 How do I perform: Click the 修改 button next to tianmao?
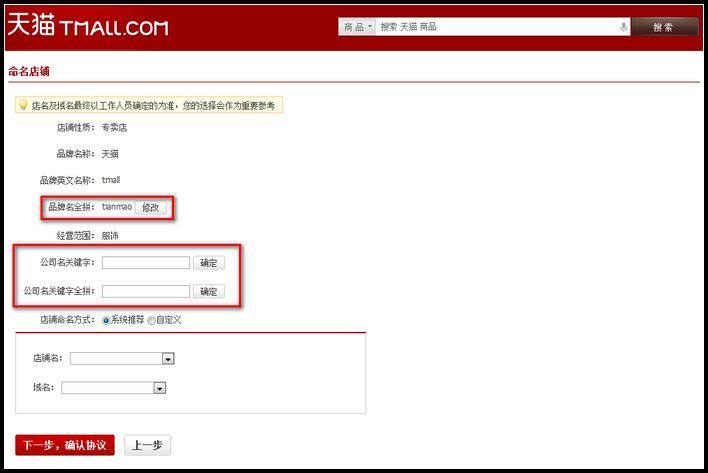tap(150, 207)
